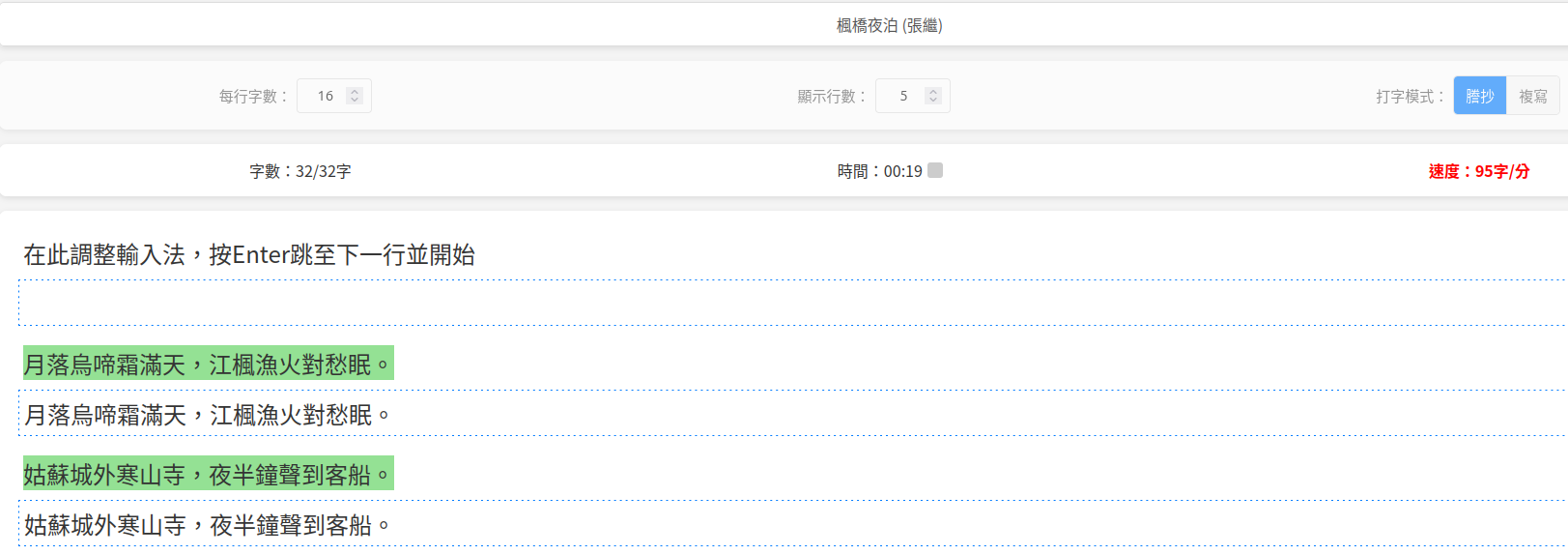Select the 謄抄 typing mode
Screen dimensions: 1568x555
coord(1479,96)
